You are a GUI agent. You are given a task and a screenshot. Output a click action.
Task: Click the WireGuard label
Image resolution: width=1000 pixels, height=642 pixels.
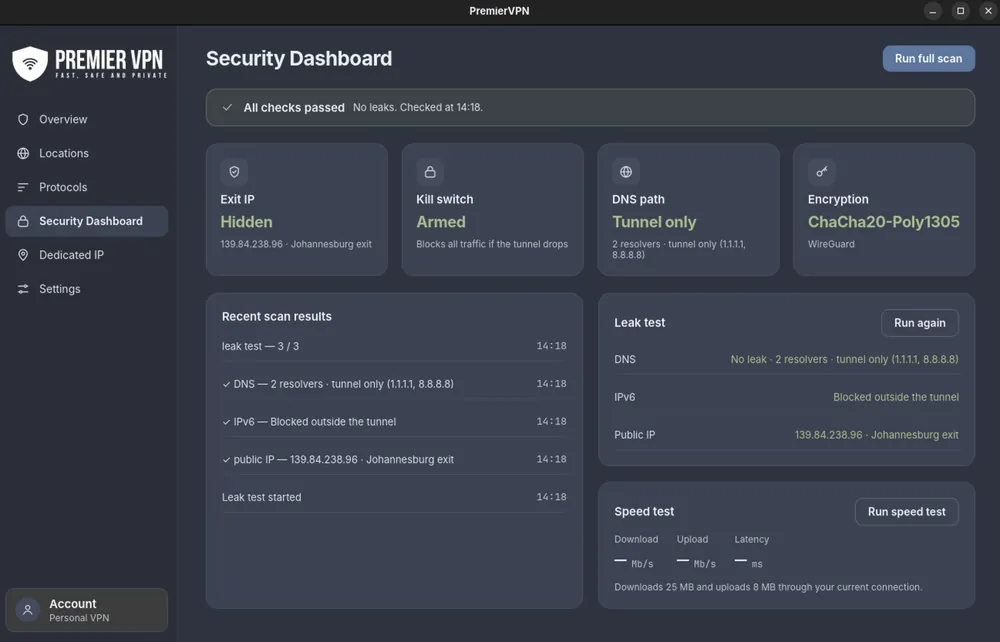point(831,244)
